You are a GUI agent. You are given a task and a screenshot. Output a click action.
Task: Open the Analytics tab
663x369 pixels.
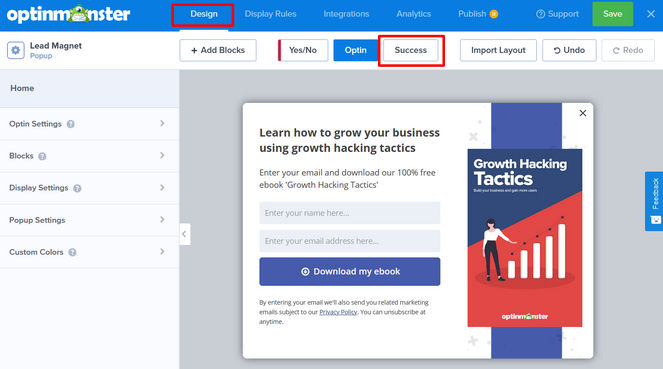pyautogui.click(x=414, y=14)
